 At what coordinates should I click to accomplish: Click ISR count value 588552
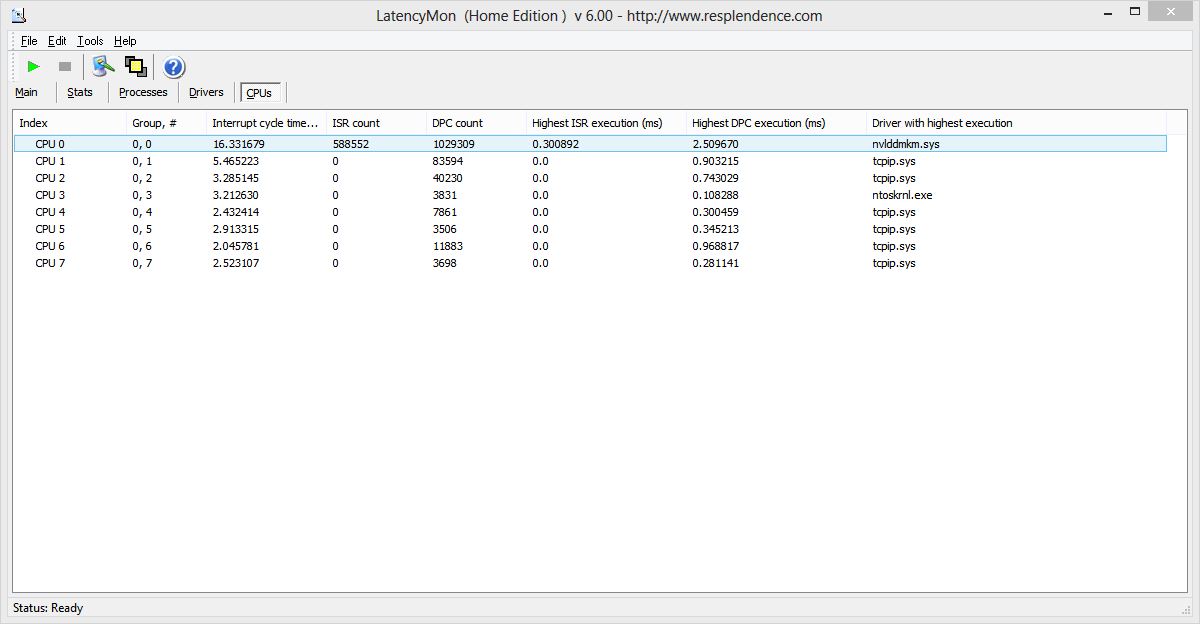click(351, 144)
